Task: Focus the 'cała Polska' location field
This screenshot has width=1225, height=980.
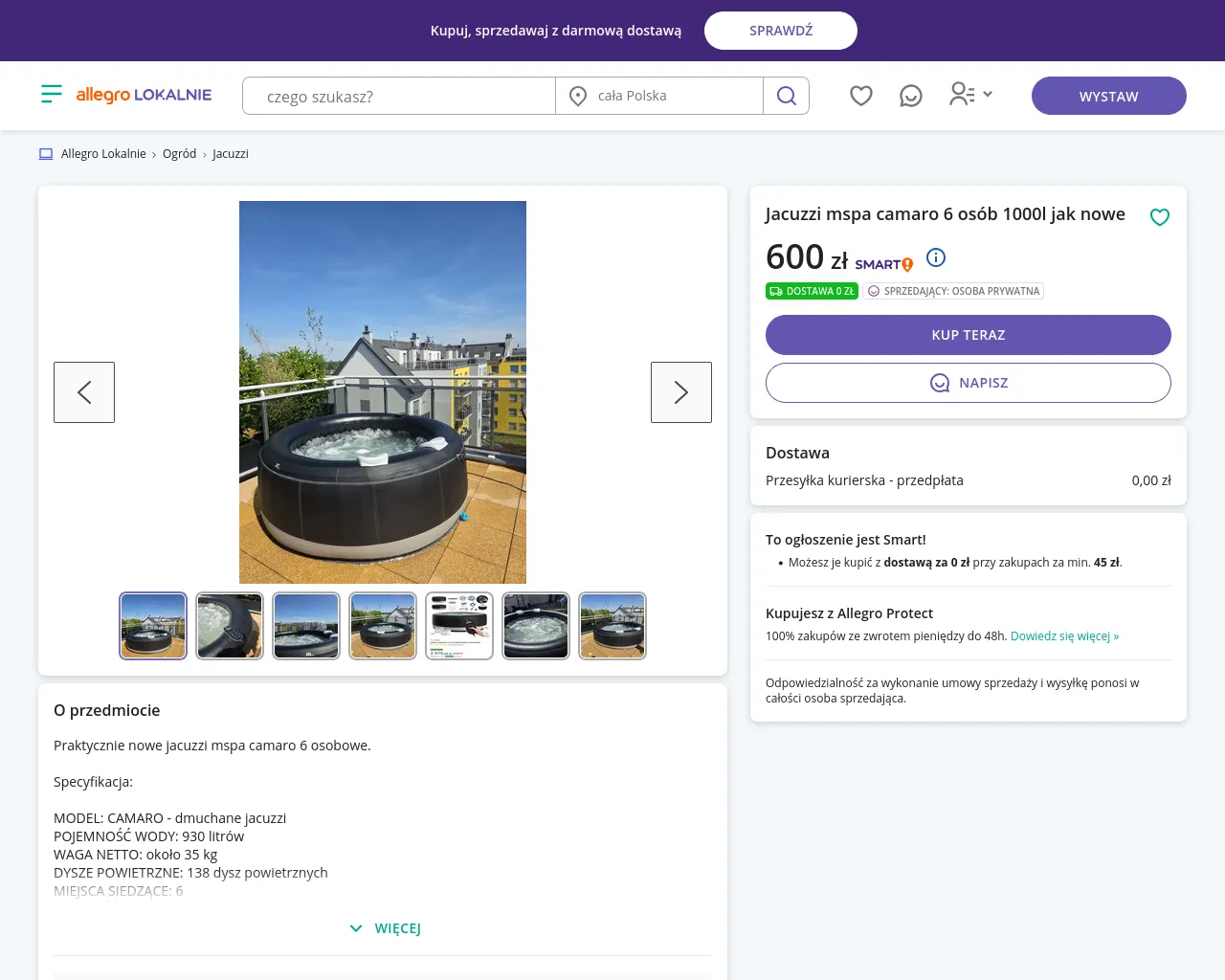Action: pos(659,96)
